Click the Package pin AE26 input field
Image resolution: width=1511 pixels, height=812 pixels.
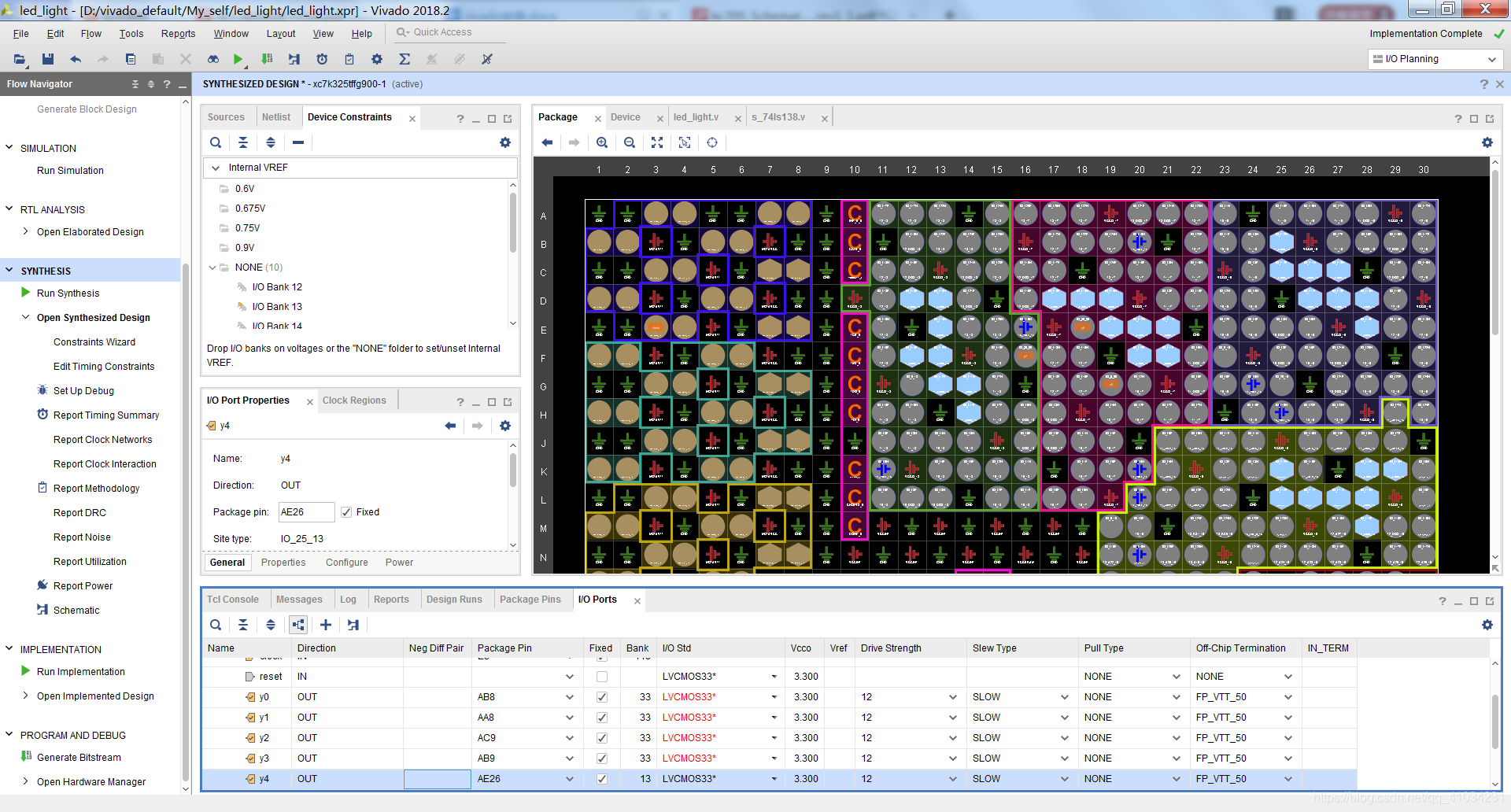pyautogui.click(x=306, y=512)
